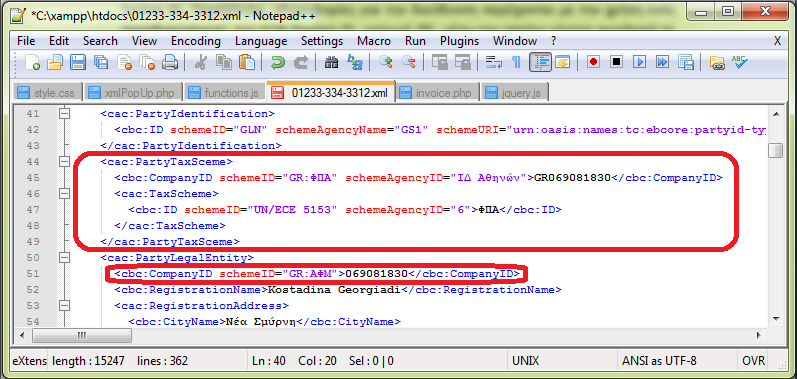Save the current file with Save icon
797x379 pixels.
click(78, 62)
